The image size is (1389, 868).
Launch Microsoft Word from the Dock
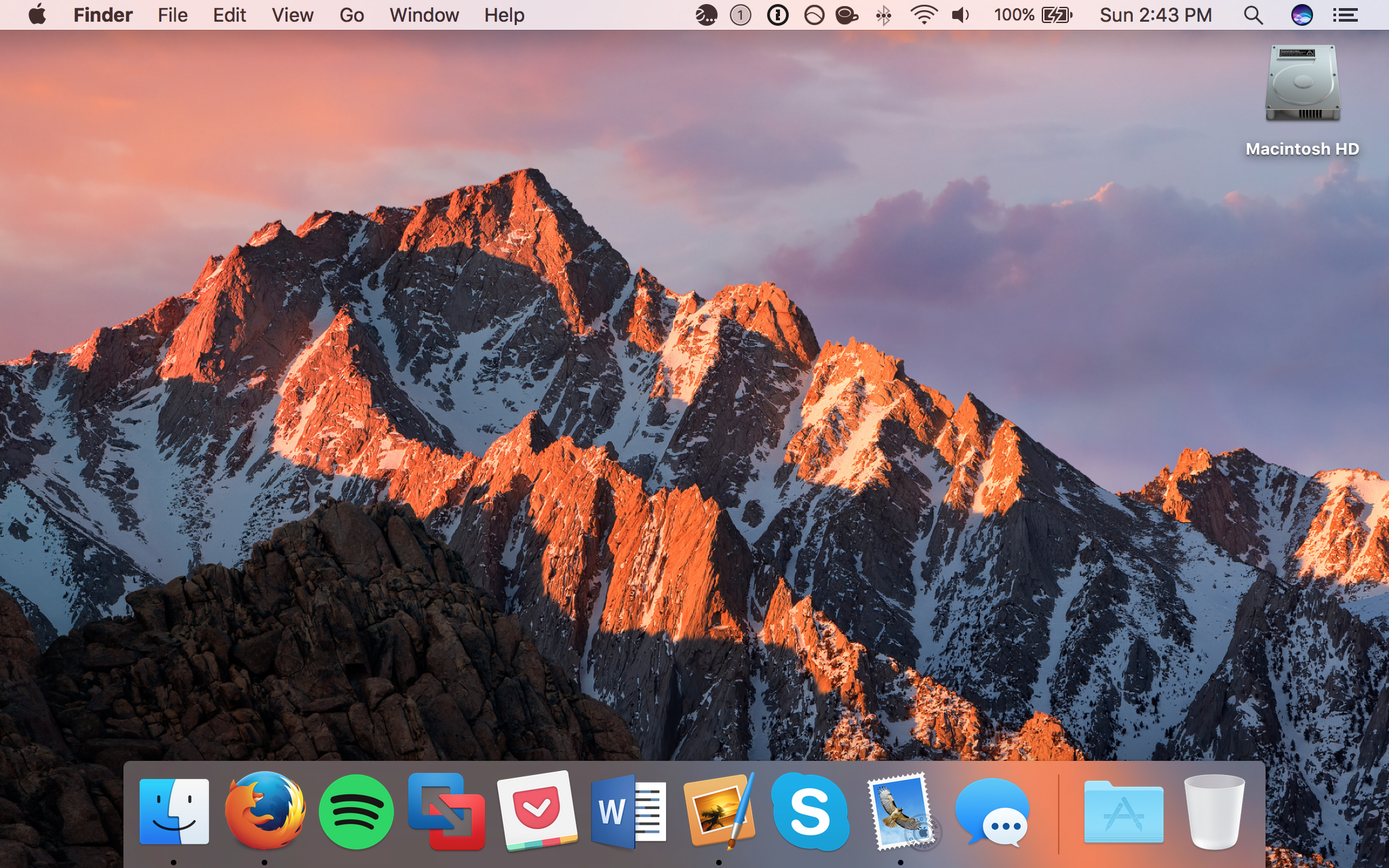click(x=629, y=811)
